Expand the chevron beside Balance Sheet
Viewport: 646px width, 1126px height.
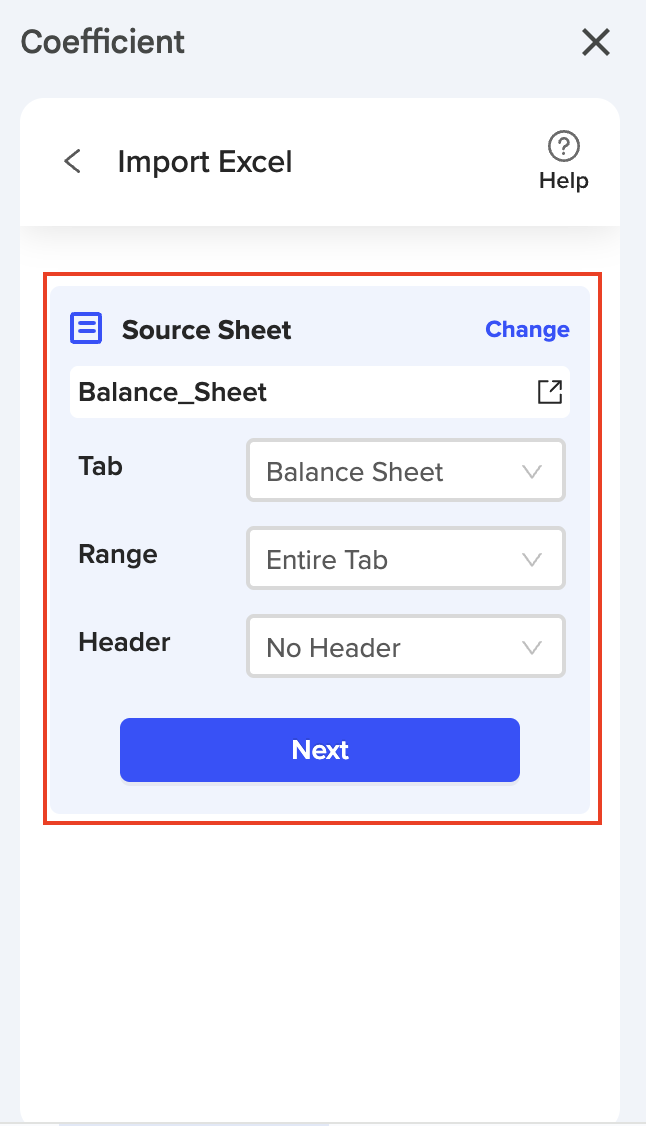click(532, 472)
